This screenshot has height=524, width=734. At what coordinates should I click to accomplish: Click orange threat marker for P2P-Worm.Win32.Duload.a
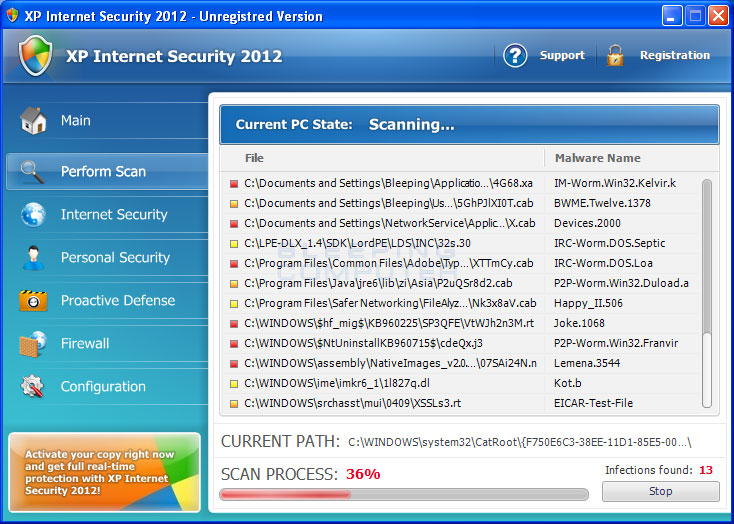pos(234,284)
